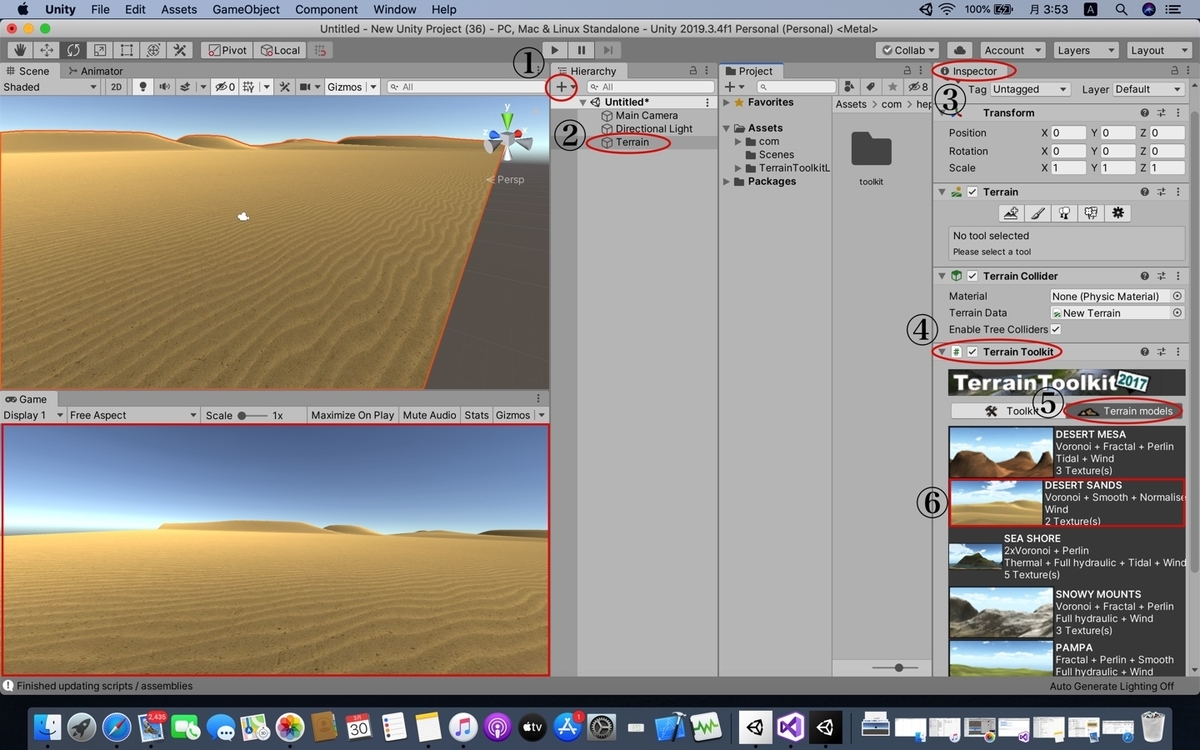Image resolution: width=1200 pixels, height=750 pixels.
Task: Expand the Packages folder in Project
Action: point(727,181)
